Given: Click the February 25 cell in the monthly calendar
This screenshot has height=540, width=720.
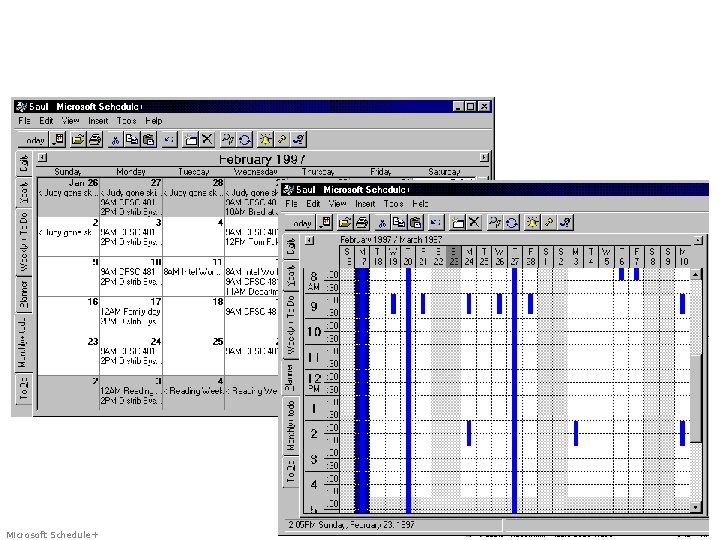Looking at the screenshot, I should click(193, 356).
